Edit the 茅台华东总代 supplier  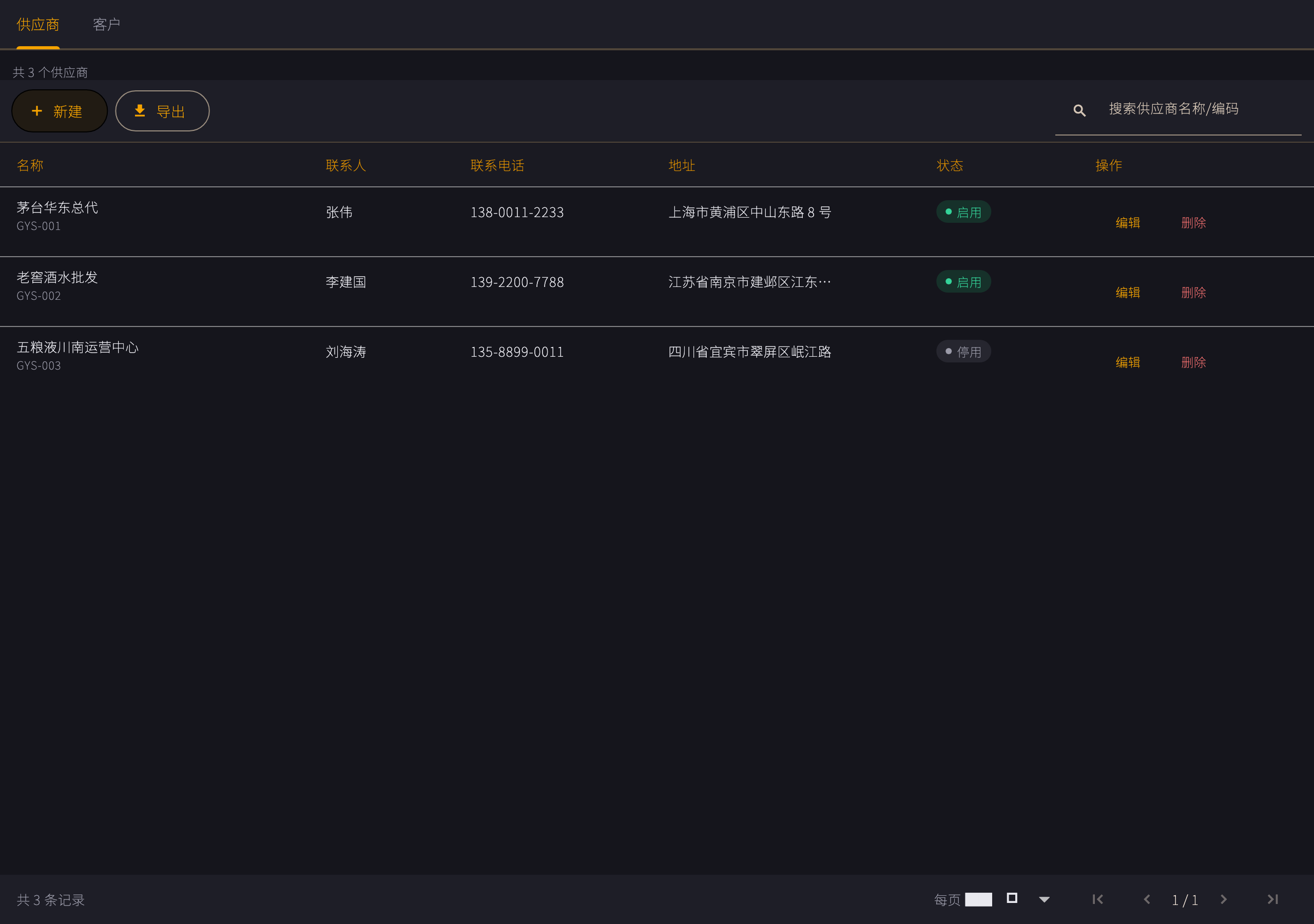pyautogui.click(x=1128, y=223)
